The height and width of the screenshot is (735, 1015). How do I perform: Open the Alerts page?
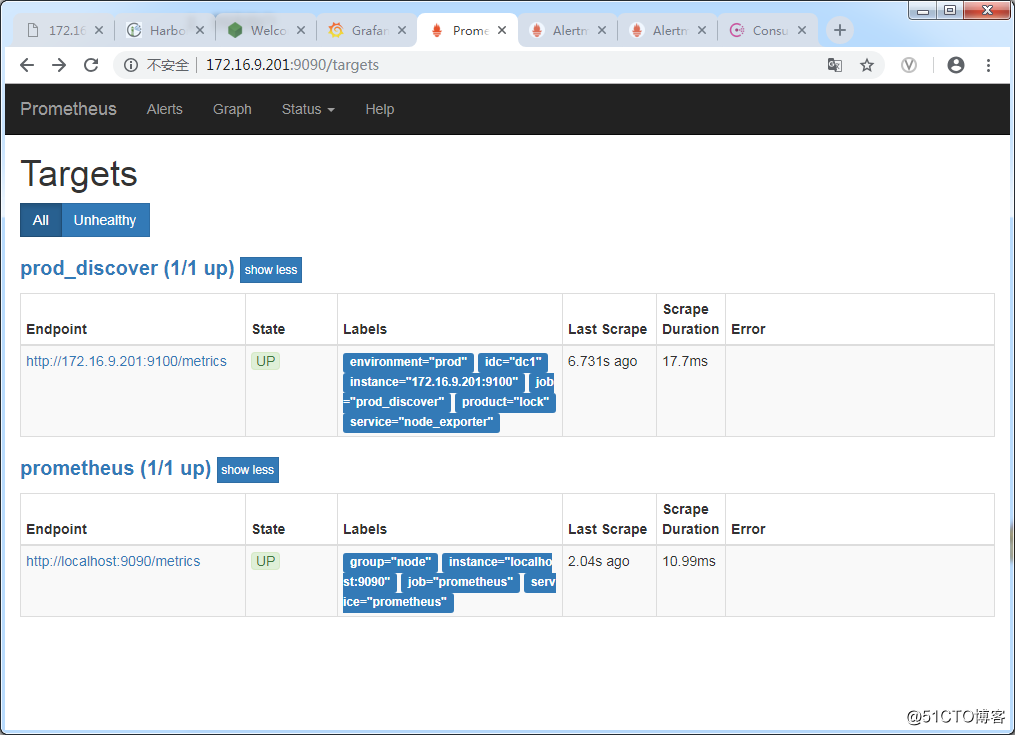point(164,109)
